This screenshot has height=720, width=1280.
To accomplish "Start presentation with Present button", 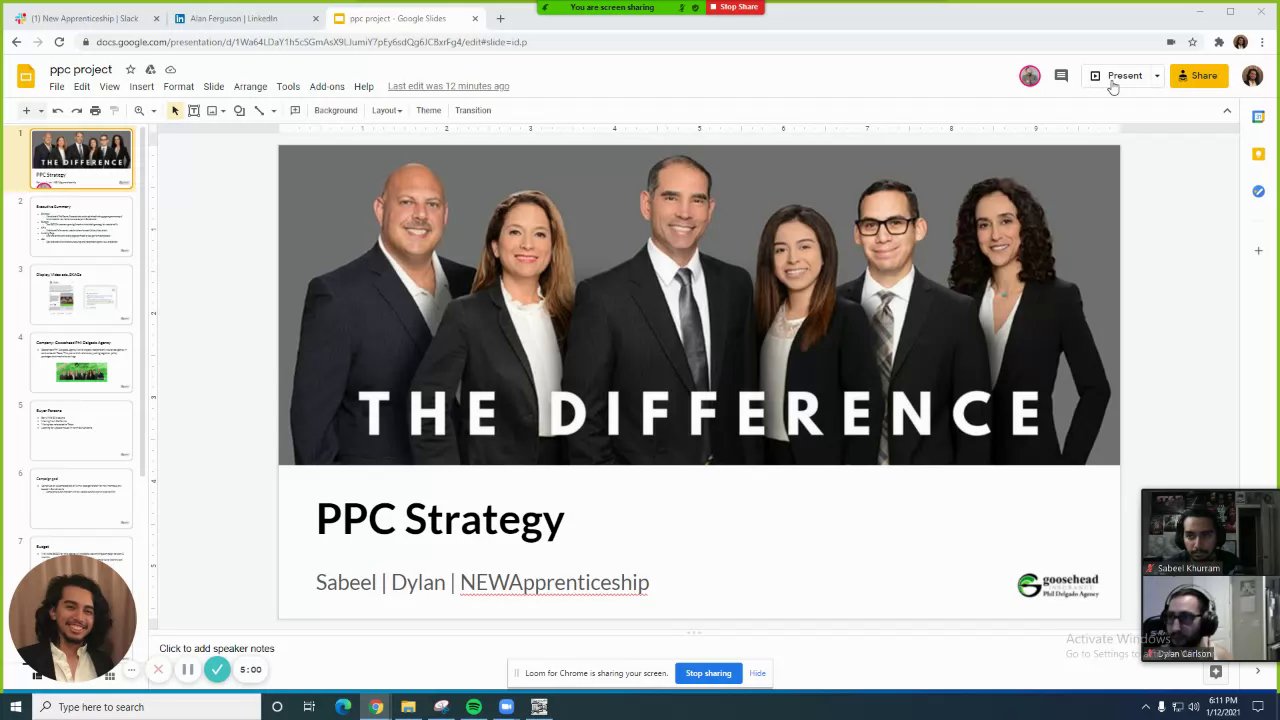I will click(1116, 76).
